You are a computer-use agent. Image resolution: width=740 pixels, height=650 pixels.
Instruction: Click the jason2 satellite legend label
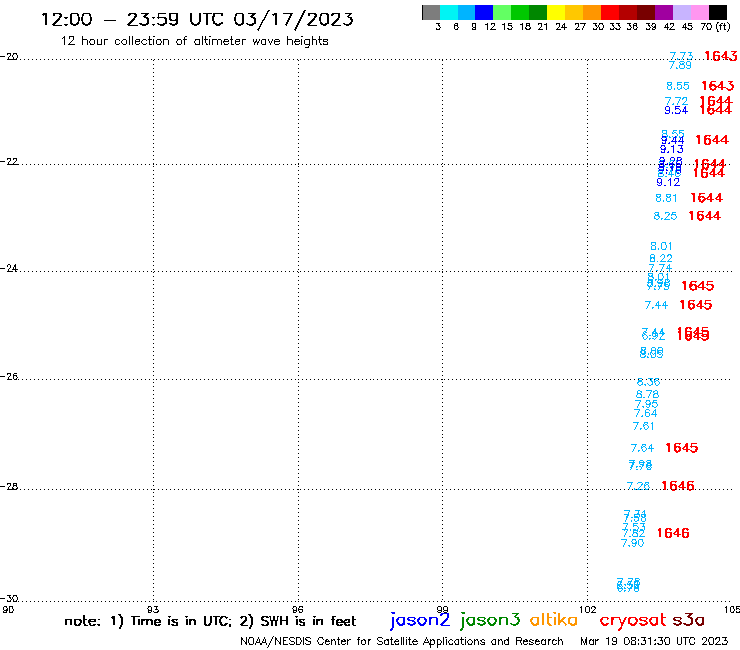click(420, 620)
